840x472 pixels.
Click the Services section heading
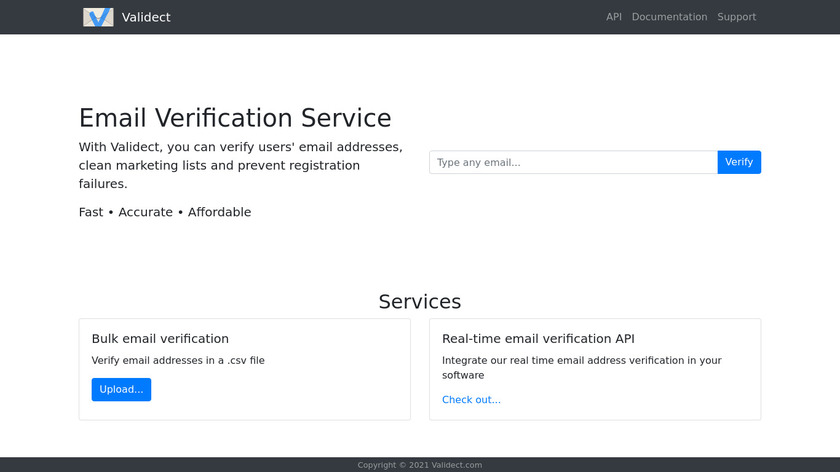pyautogui.click(x=420, y=301)
